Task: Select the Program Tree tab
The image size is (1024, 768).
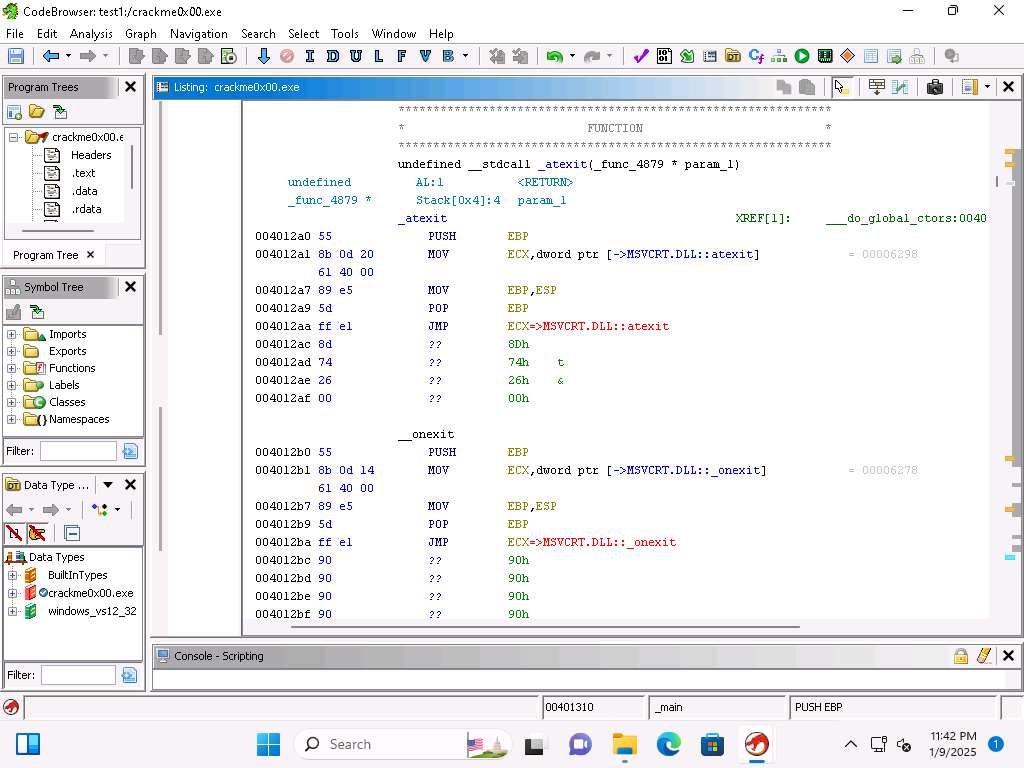Action: point(45,255)
